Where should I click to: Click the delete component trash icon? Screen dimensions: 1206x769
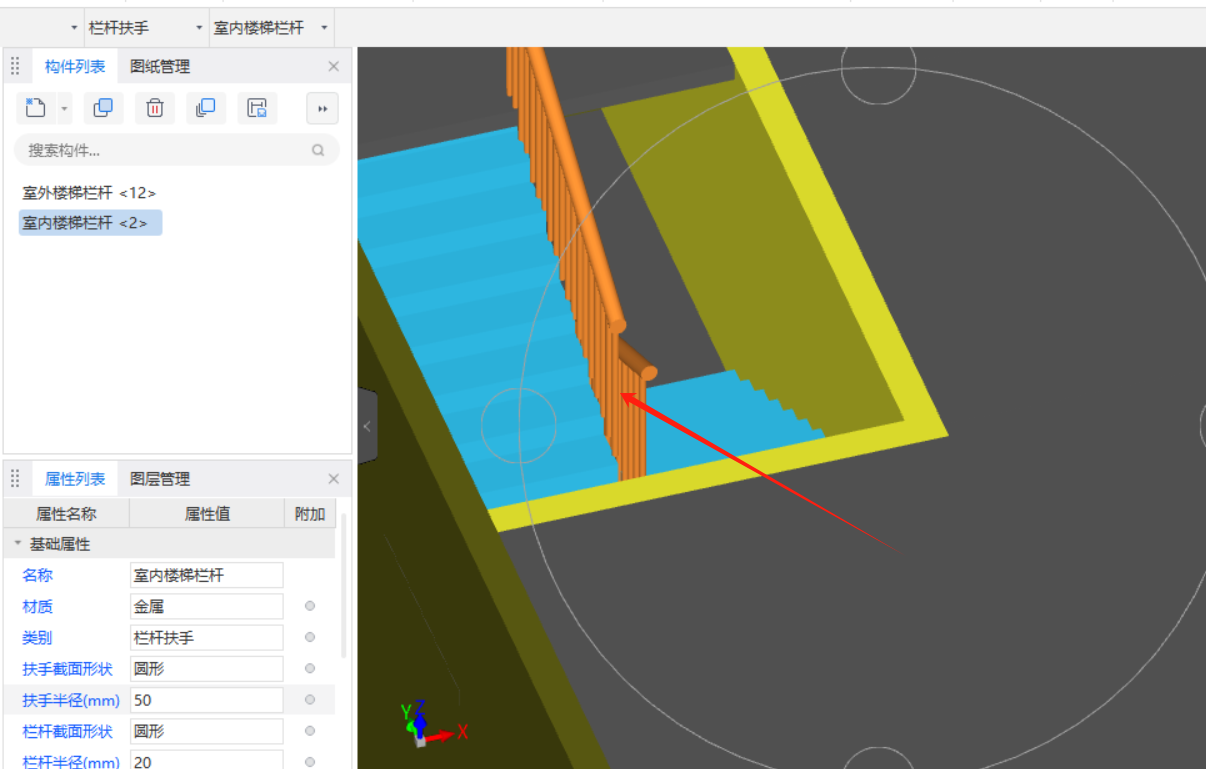155,108
